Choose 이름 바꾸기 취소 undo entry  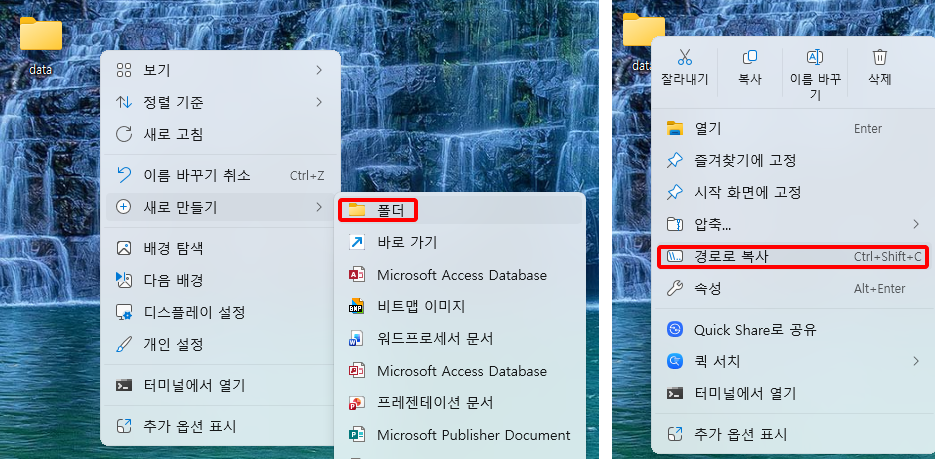221,175
